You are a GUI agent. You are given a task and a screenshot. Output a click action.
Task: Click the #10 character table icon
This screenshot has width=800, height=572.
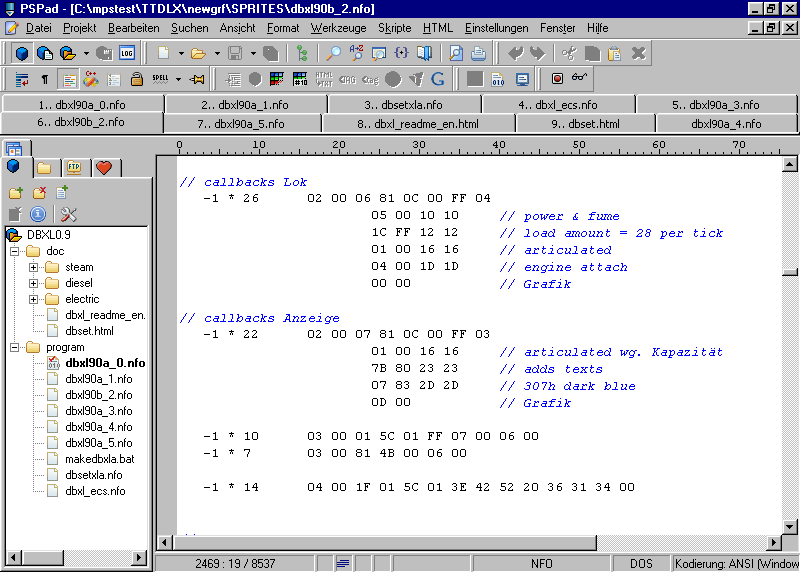300,79
